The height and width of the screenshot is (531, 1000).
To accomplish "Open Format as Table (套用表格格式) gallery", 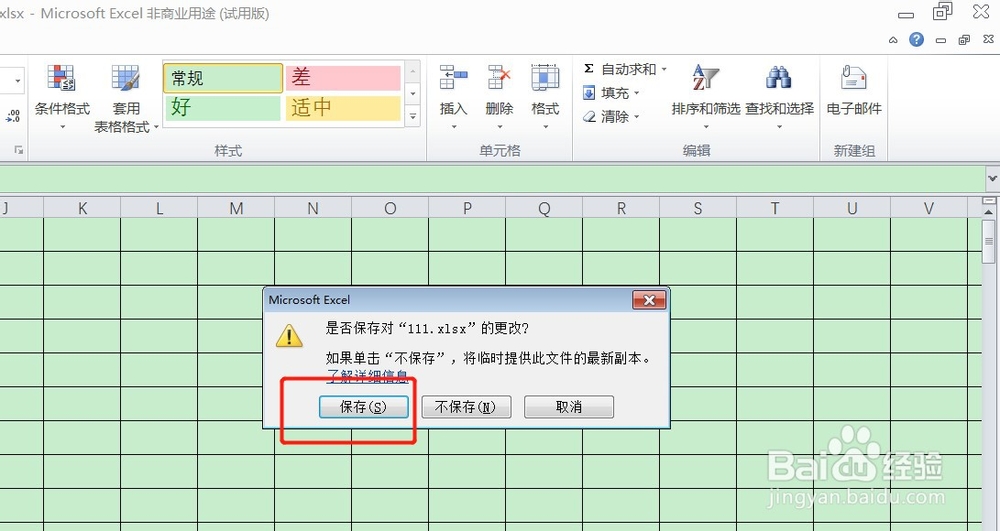I will click(x=126, y=98).
